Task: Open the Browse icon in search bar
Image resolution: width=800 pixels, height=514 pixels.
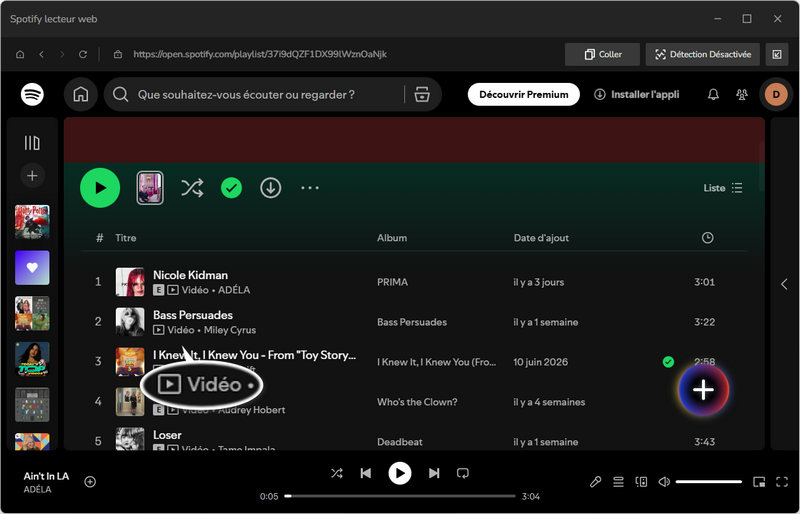Action: (x=422, y=94)
